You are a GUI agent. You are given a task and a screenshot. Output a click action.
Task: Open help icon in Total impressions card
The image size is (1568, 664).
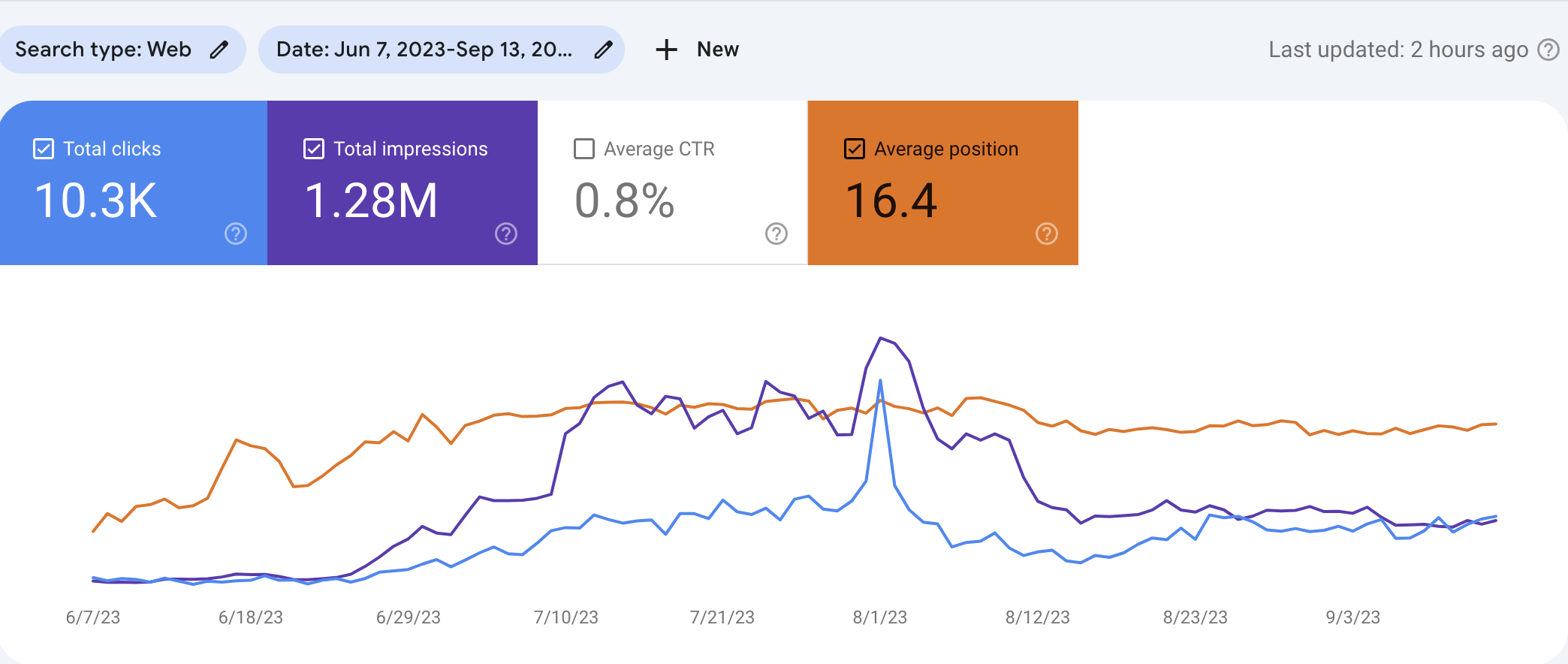[506, 234]
